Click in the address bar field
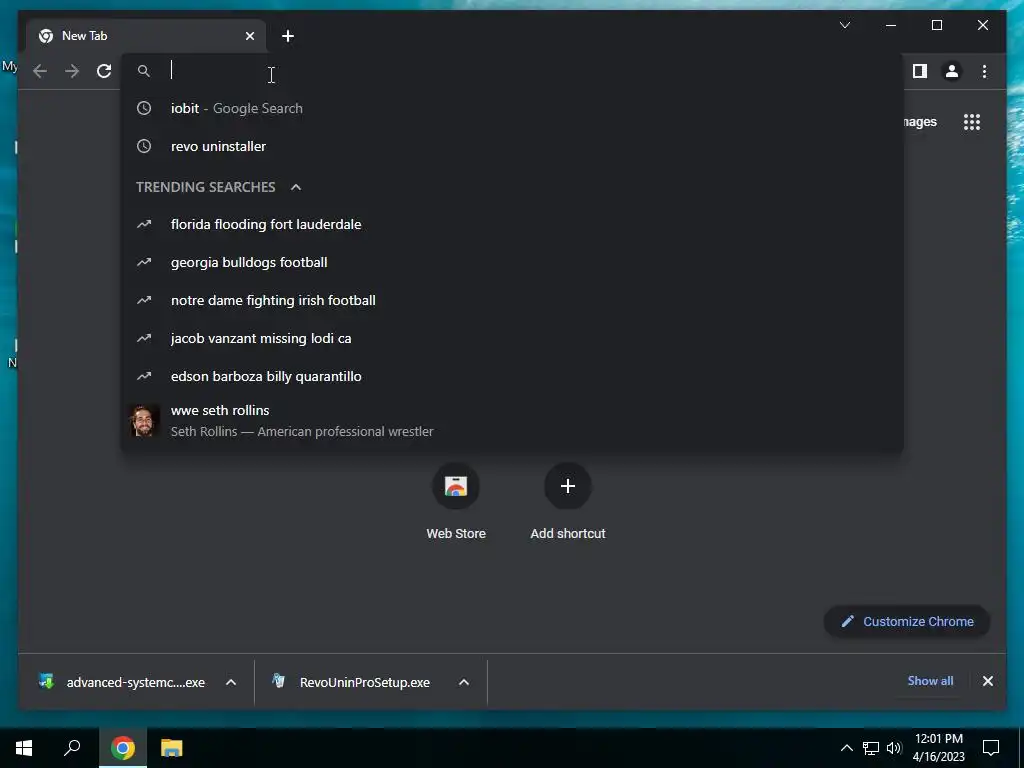This screenshot has height=768, width=1024. 512,71
